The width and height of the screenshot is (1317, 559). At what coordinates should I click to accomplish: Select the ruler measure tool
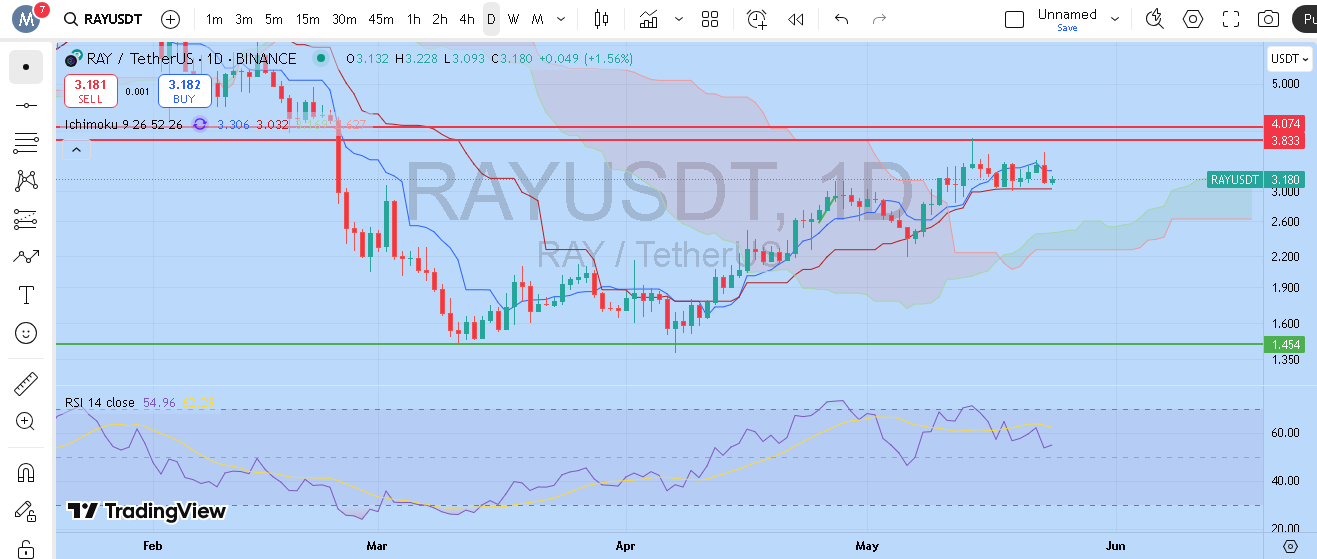point(26,383)
